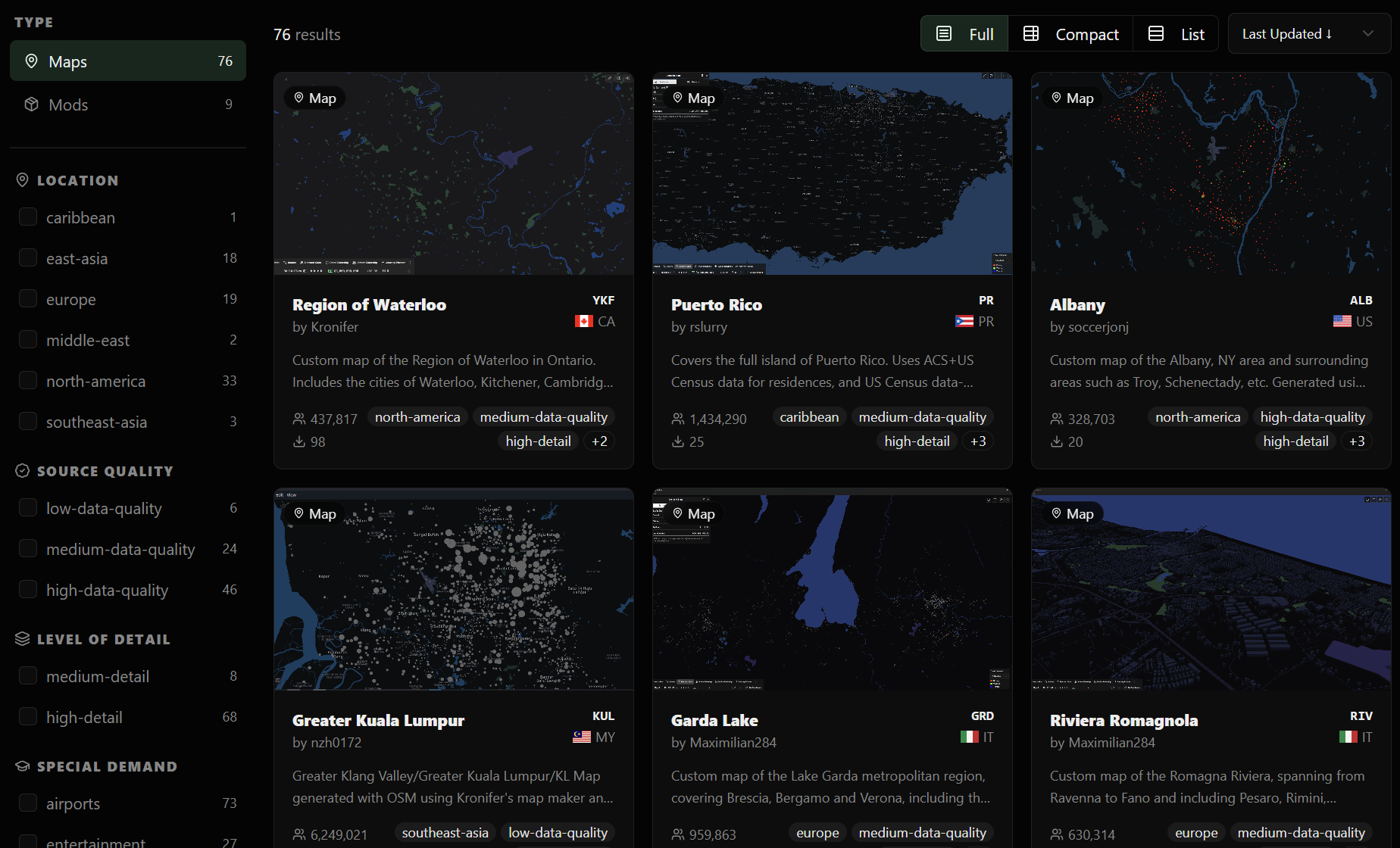Image resolution: width=1400 pixels, height=848 pixels.
Task: Click the grid icon next to Full view
Action: click(1030, 33)
